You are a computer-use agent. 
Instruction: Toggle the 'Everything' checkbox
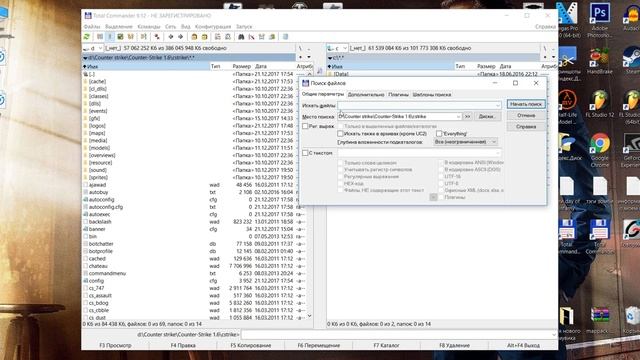[439, 133]
